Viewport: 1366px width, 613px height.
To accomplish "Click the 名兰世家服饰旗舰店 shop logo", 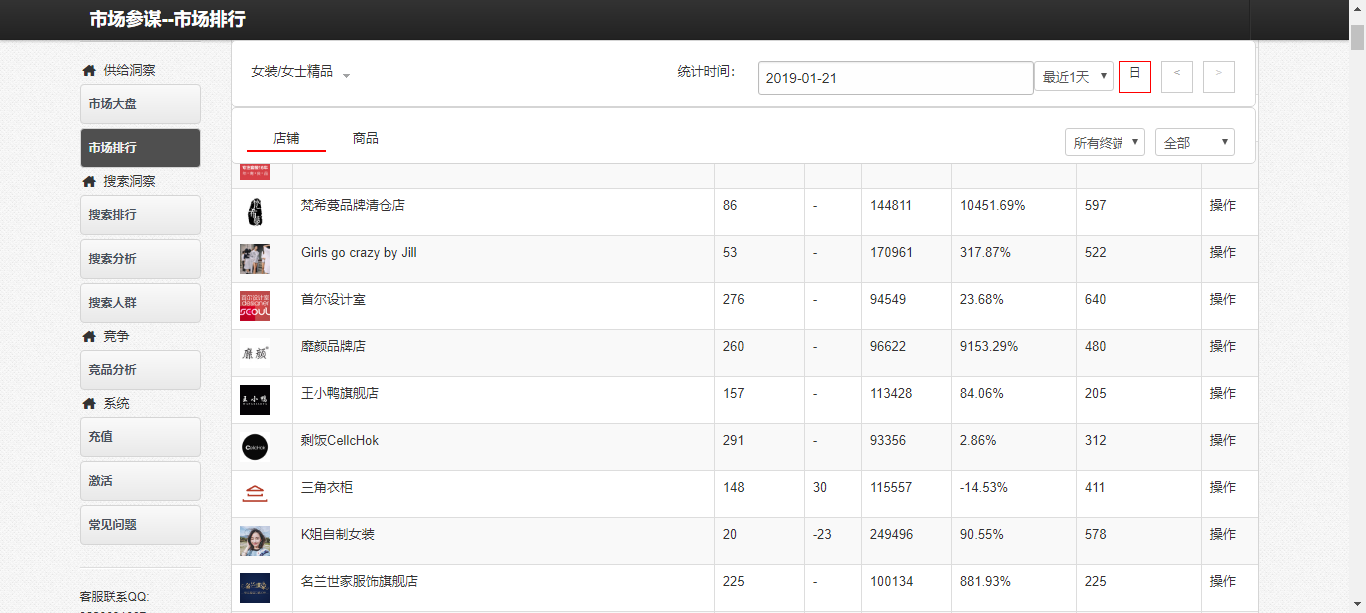I will 255,588.
